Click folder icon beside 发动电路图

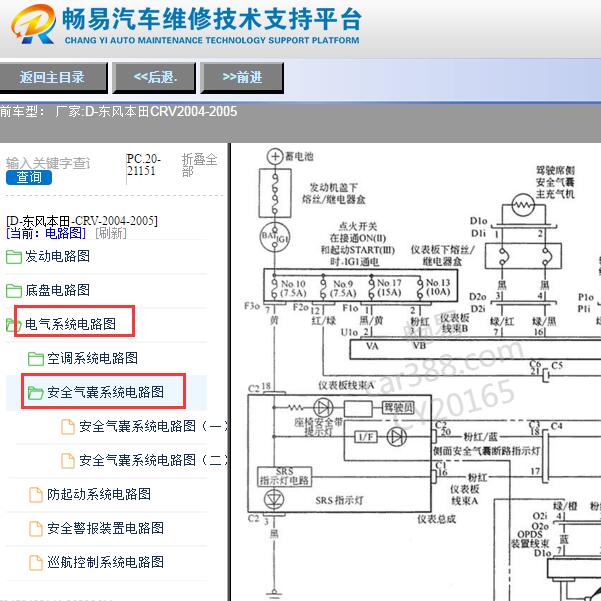coord(14,257)
